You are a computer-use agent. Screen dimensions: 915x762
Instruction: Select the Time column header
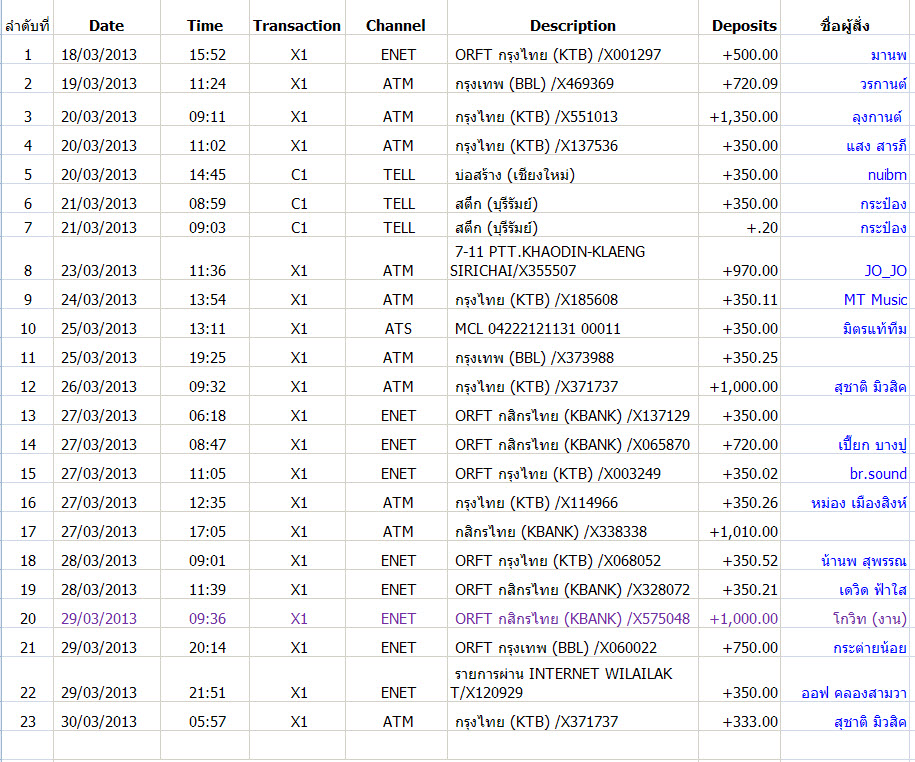[205, 26]
